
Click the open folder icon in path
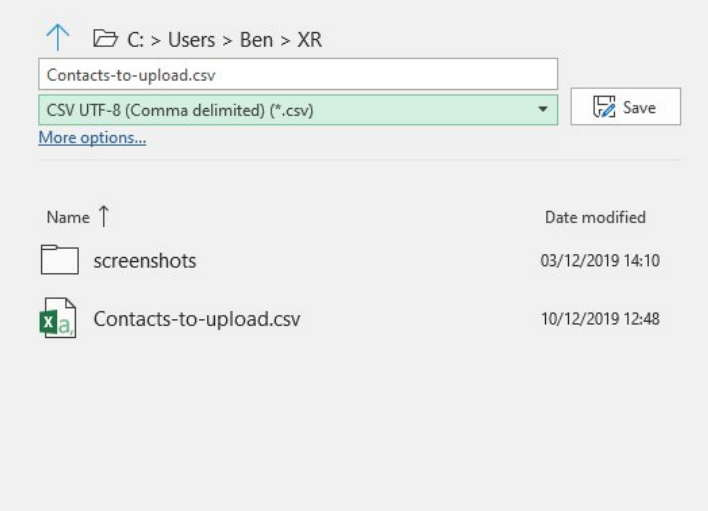(x=105, y=39)
